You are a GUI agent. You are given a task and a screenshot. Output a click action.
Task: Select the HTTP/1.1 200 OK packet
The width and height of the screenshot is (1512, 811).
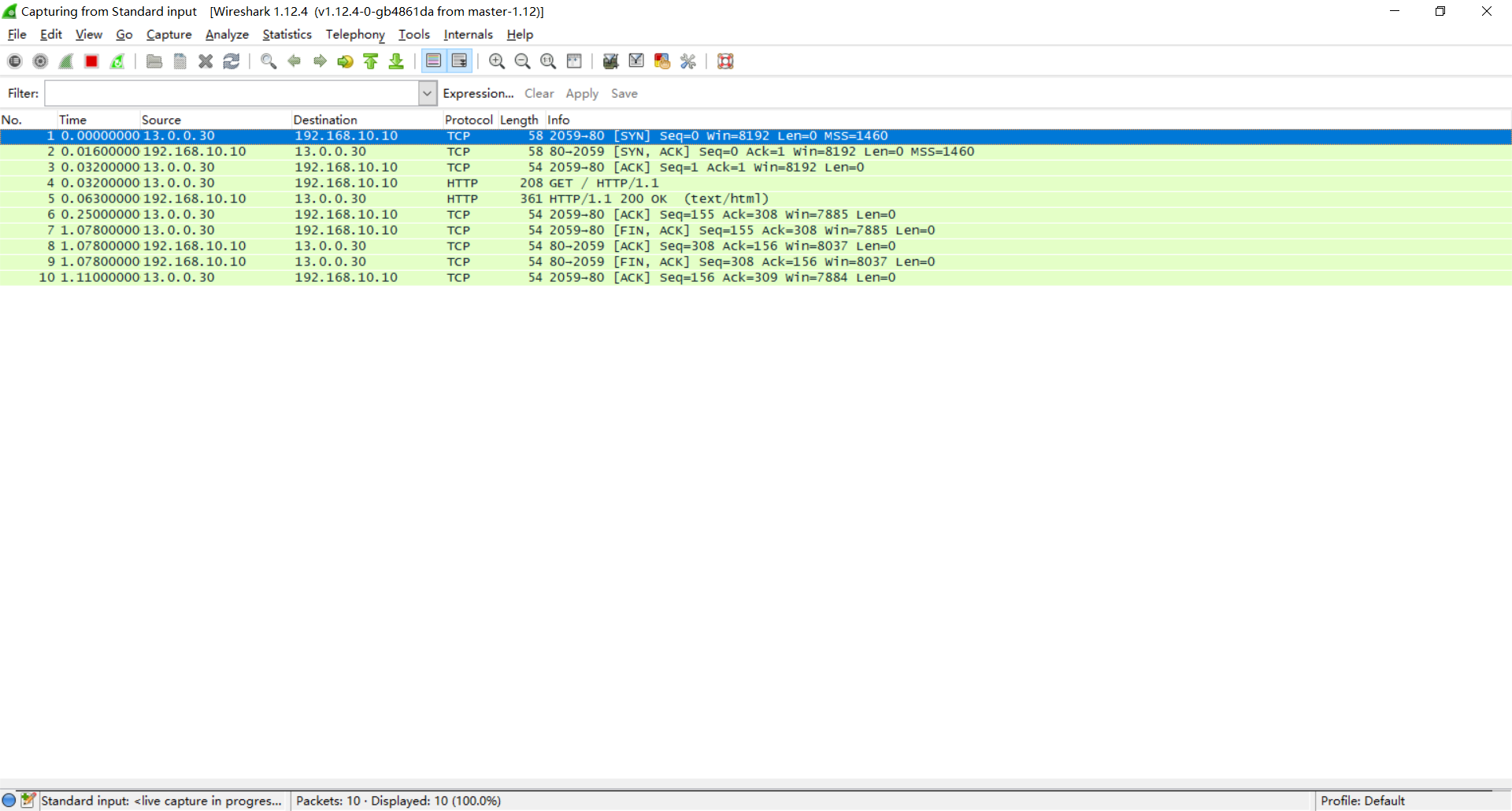coord(756,199)
